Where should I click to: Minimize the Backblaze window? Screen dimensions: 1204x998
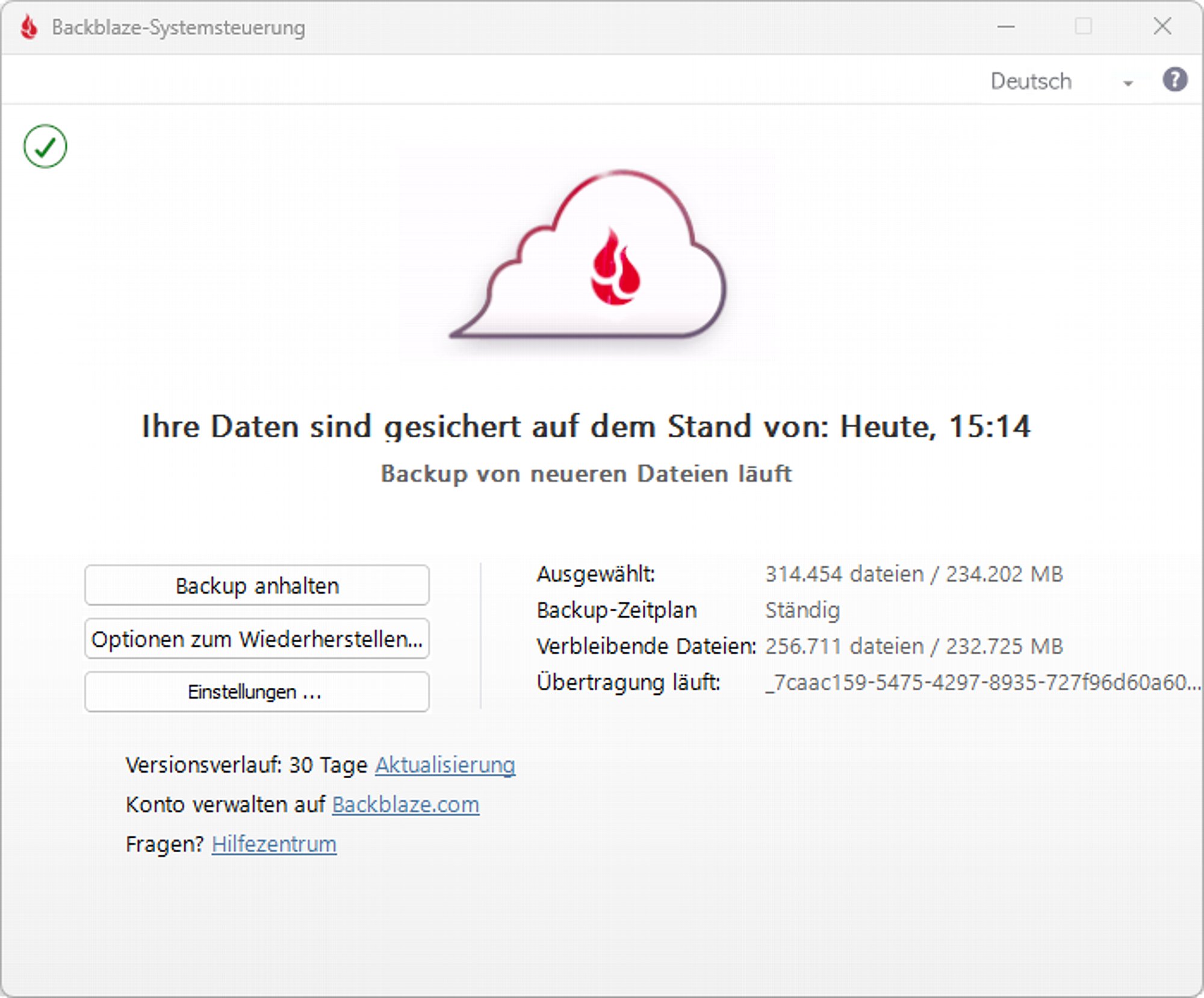click(1006, 27)
